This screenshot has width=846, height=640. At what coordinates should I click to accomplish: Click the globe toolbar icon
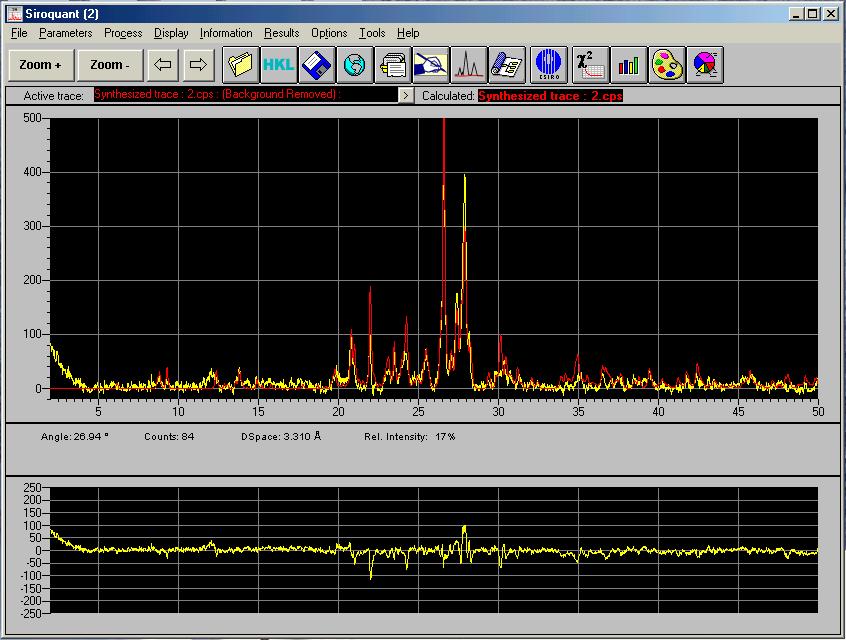point(354,65)
